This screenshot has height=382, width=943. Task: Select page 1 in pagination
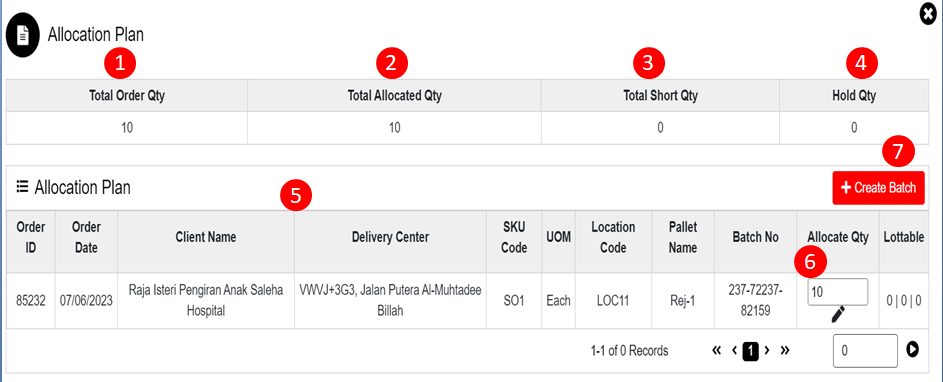(750, 351)
